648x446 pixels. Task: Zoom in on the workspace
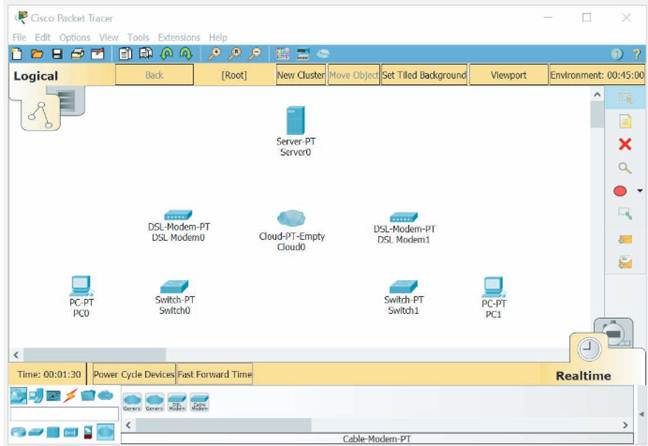[x=214, y=54]
